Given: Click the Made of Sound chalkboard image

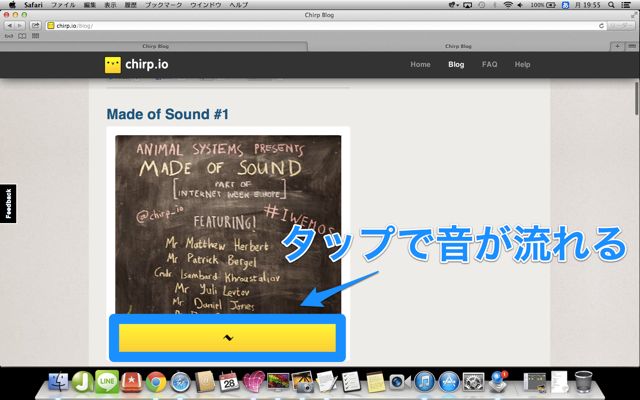Looking at the screenshot, I should 228,224.
